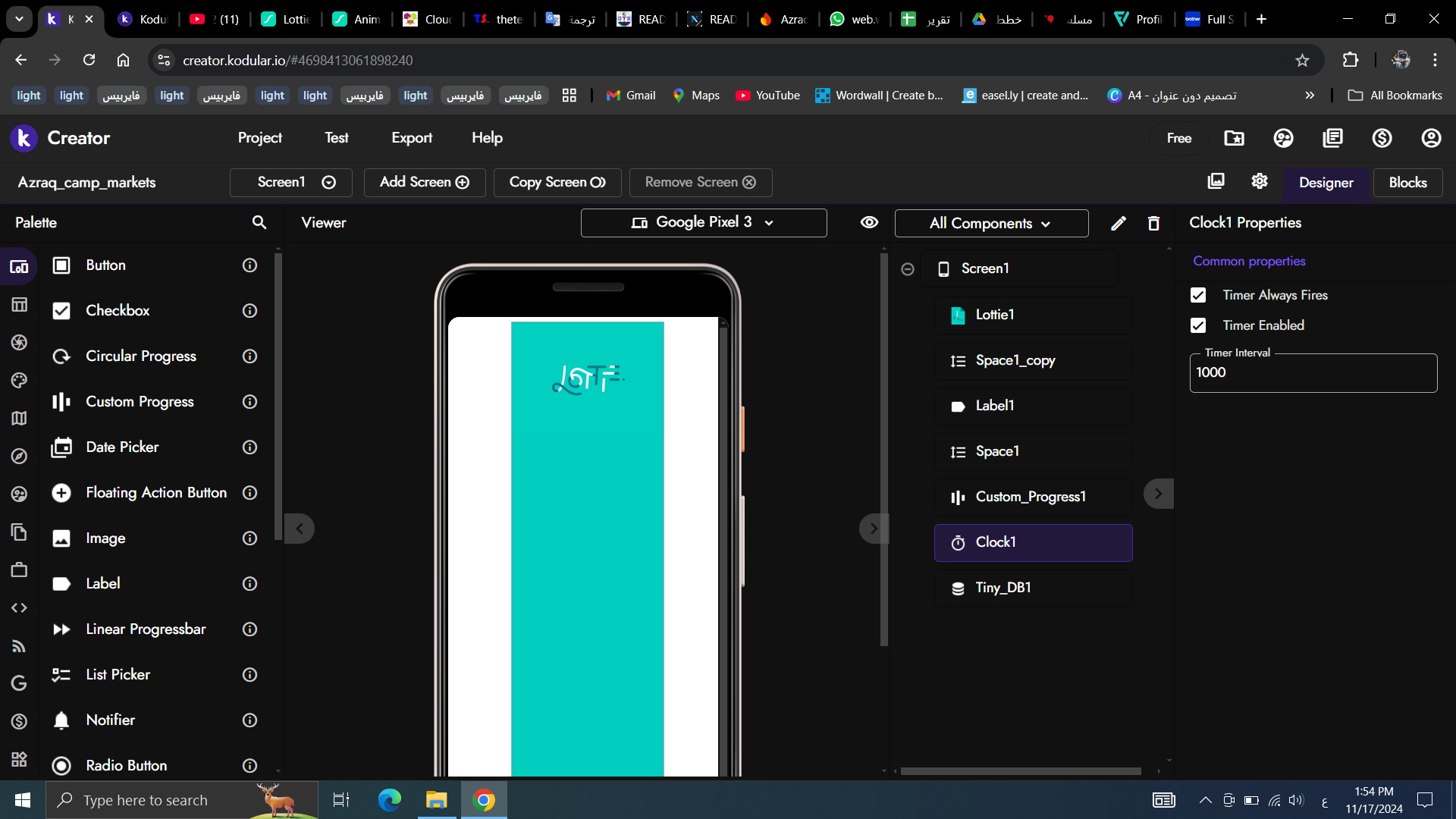Uncheck Timer Always Fires checkbox
The image size is (1456, 819).
(1198, 295)
